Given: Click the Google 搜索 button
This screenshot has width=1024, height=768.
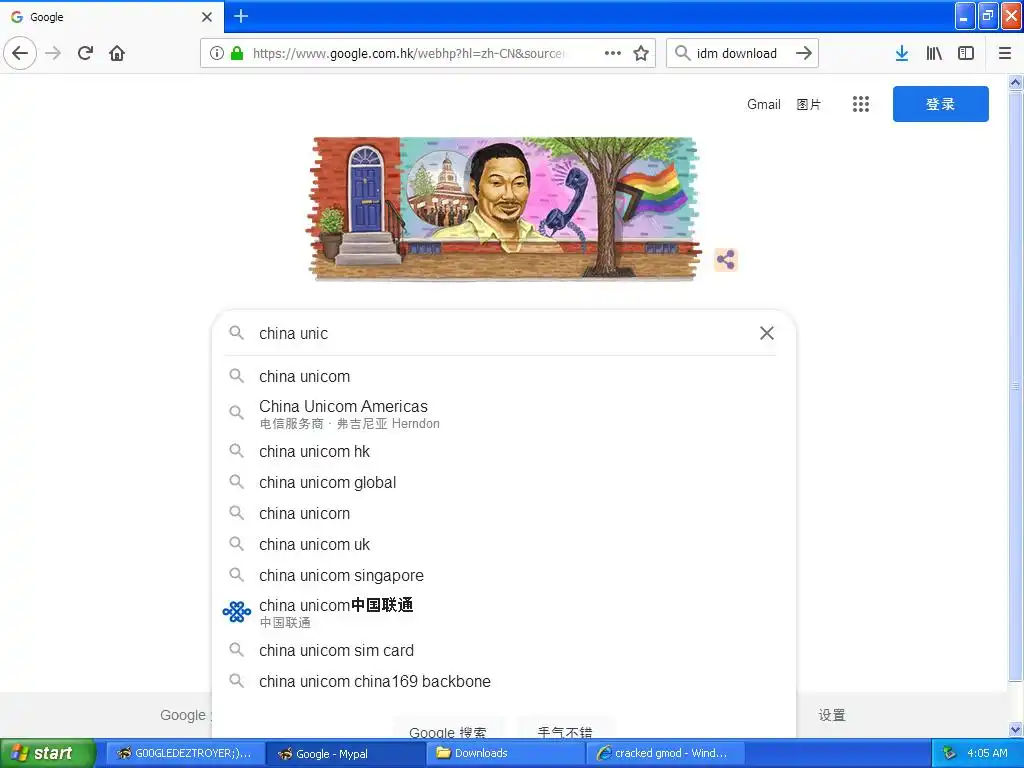Looking at the screenshot, I should click(448, 730).
